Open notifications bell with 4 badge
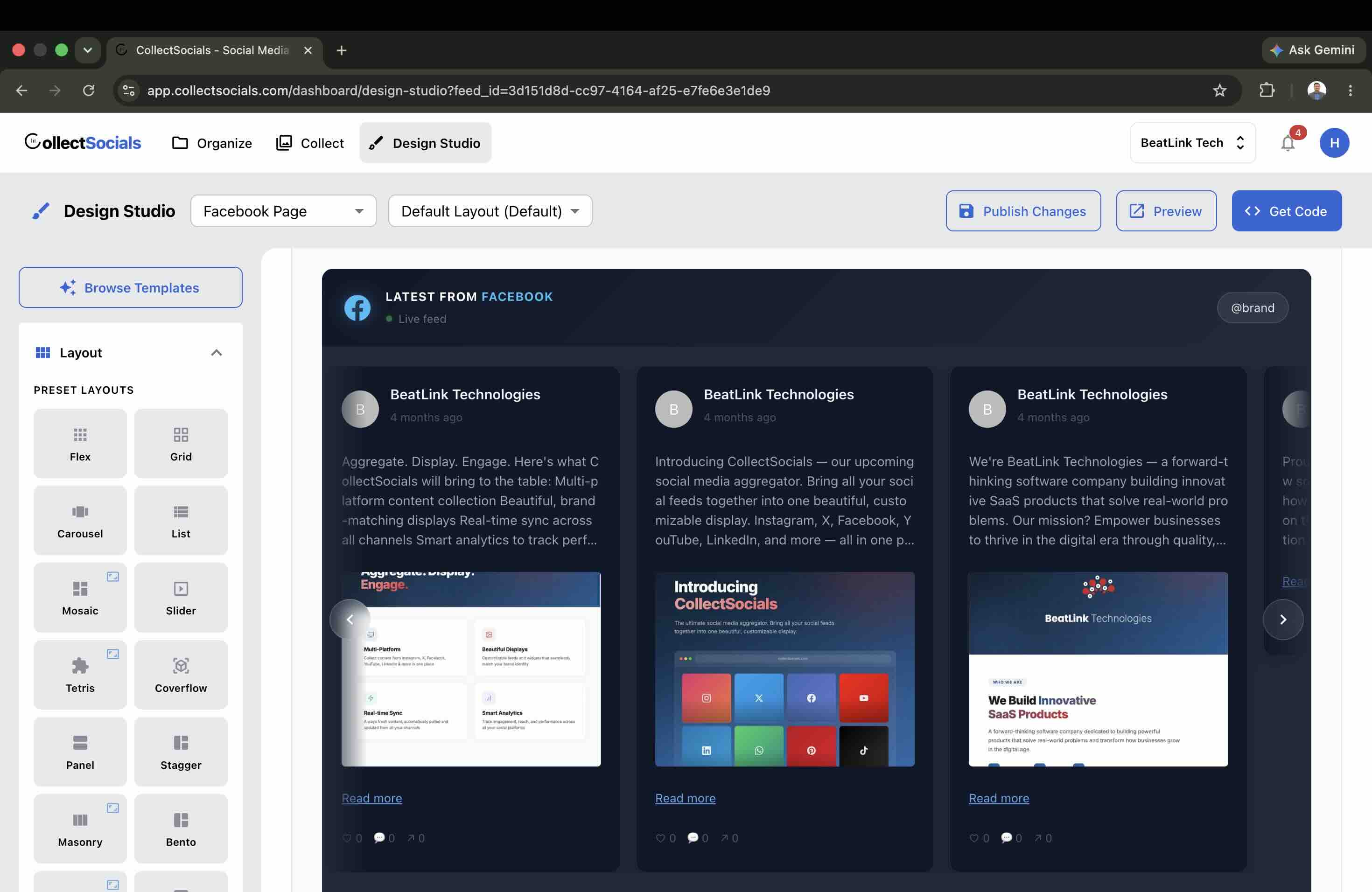The height and width of the screenshot is (892, 1372). (1288, 143)
